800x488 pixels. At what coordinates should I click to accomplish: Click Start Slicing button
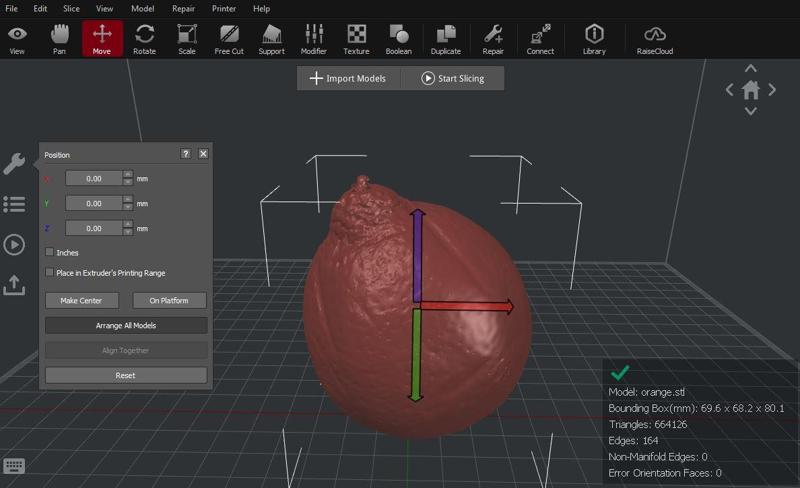[x=453, y=78]
